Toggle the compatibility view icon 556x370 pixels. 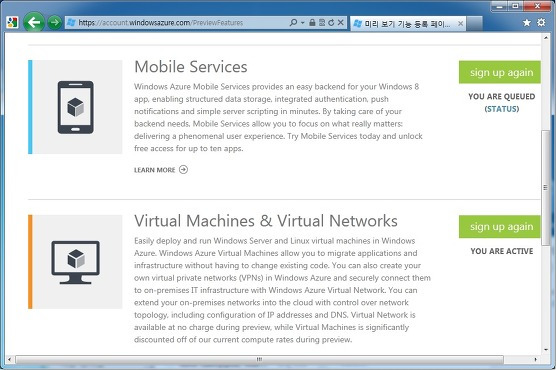322,23
